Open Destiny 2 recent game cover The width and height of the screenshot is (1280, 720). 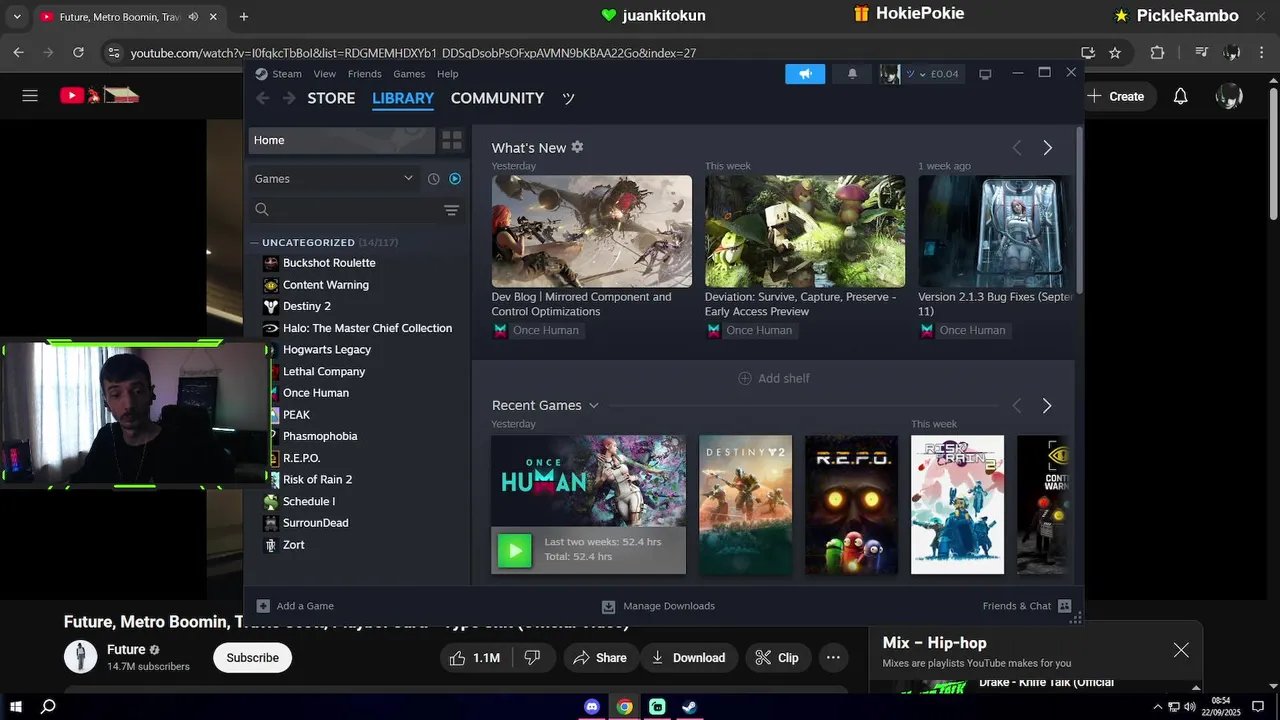point(745,505)
